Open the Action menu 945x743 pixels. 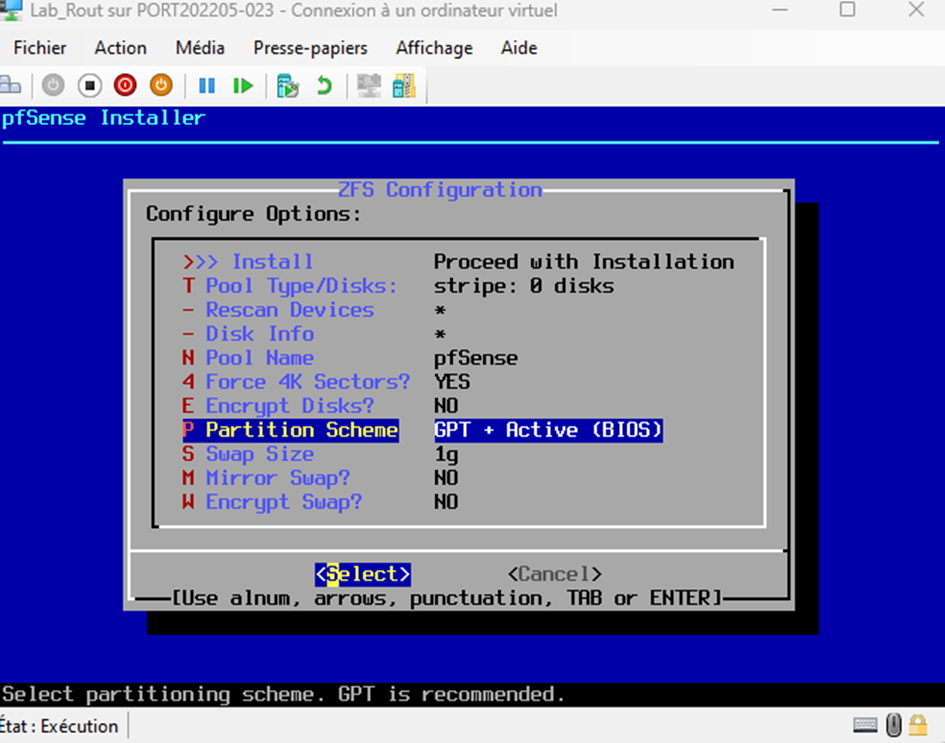(121, 48)
